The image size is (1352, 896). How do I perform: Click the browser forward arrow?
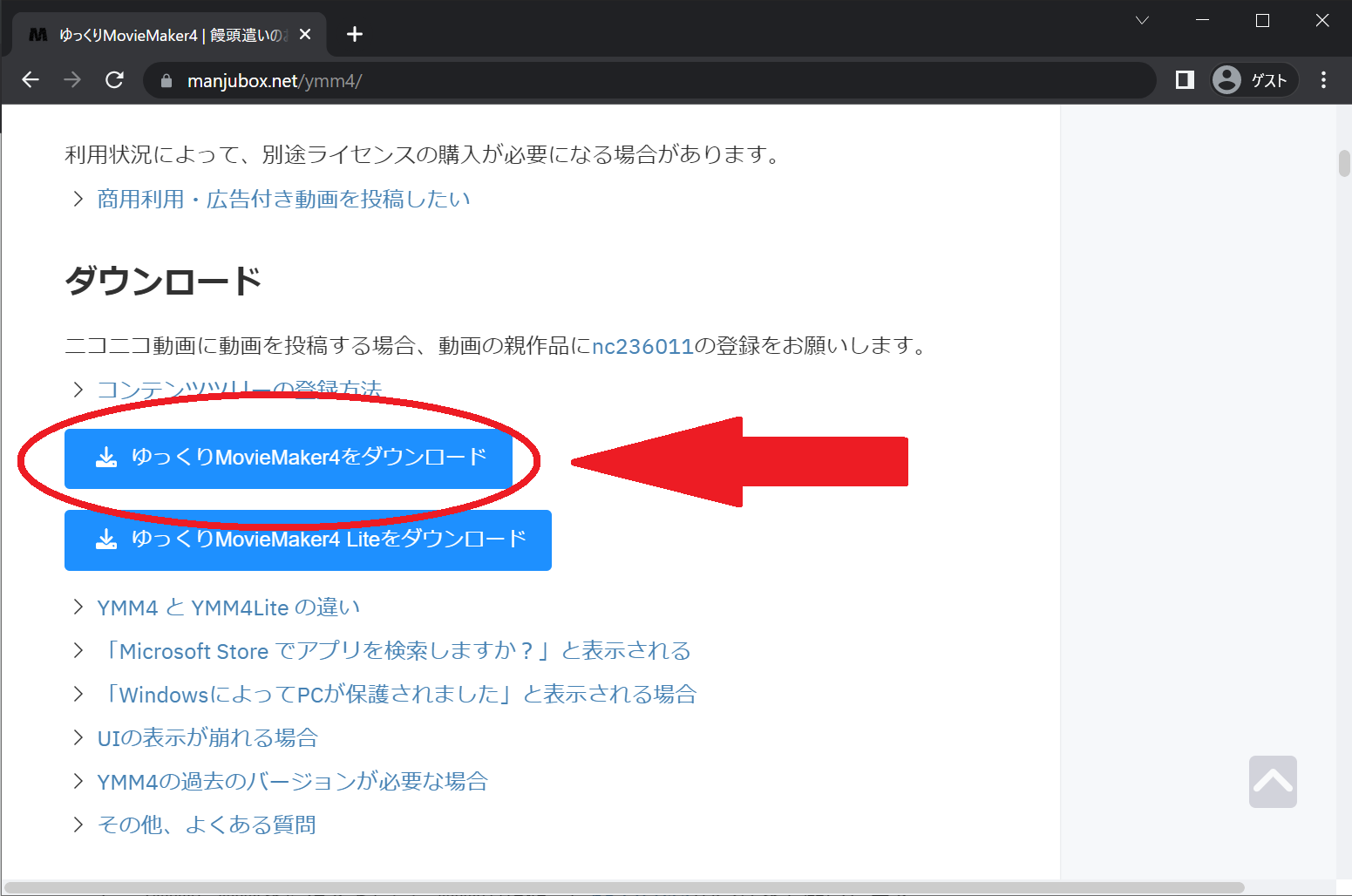tap(72, 80)
